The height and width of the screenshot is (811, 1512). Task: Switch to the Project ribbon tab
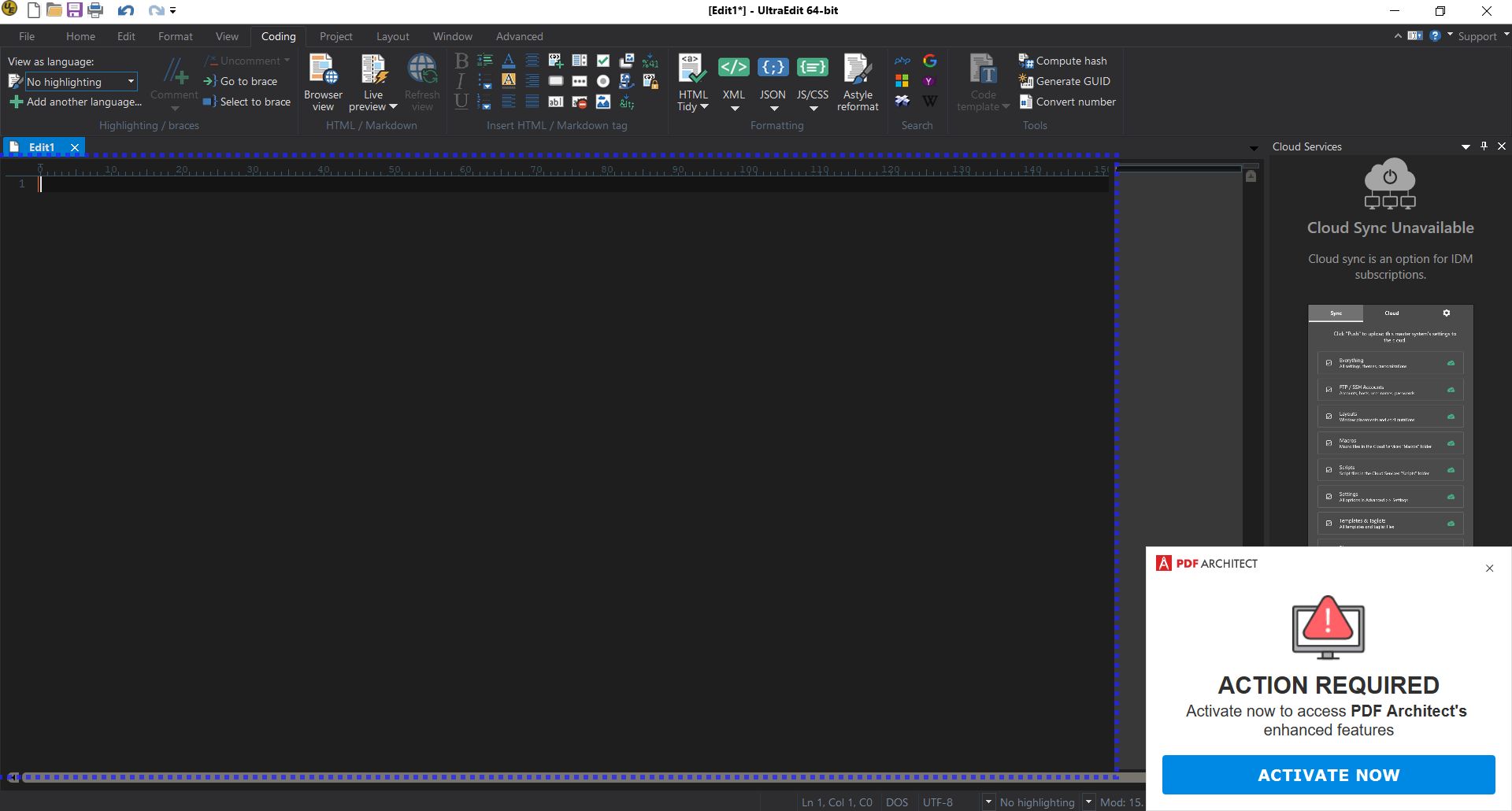[336, 36]
